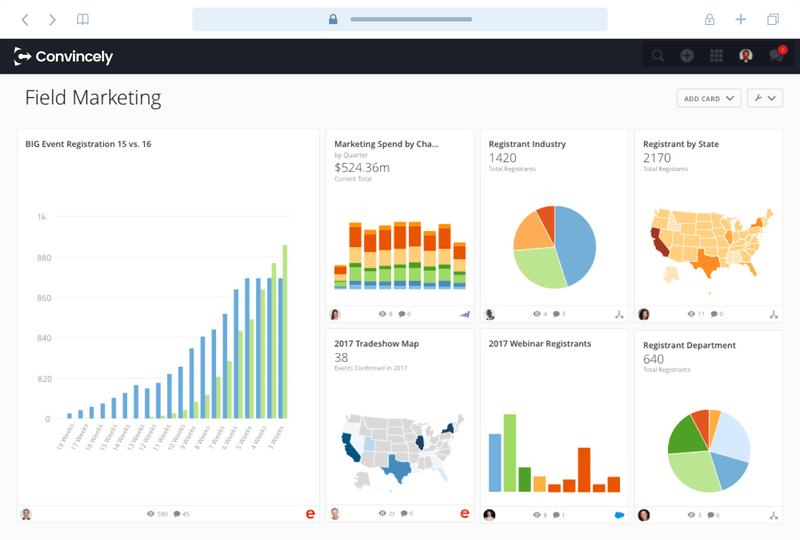Viewport: 800px width, 540px height.
Task: Click Salesforce icon on 2017 Webinar Registrants card
Action: pos(619,514)
